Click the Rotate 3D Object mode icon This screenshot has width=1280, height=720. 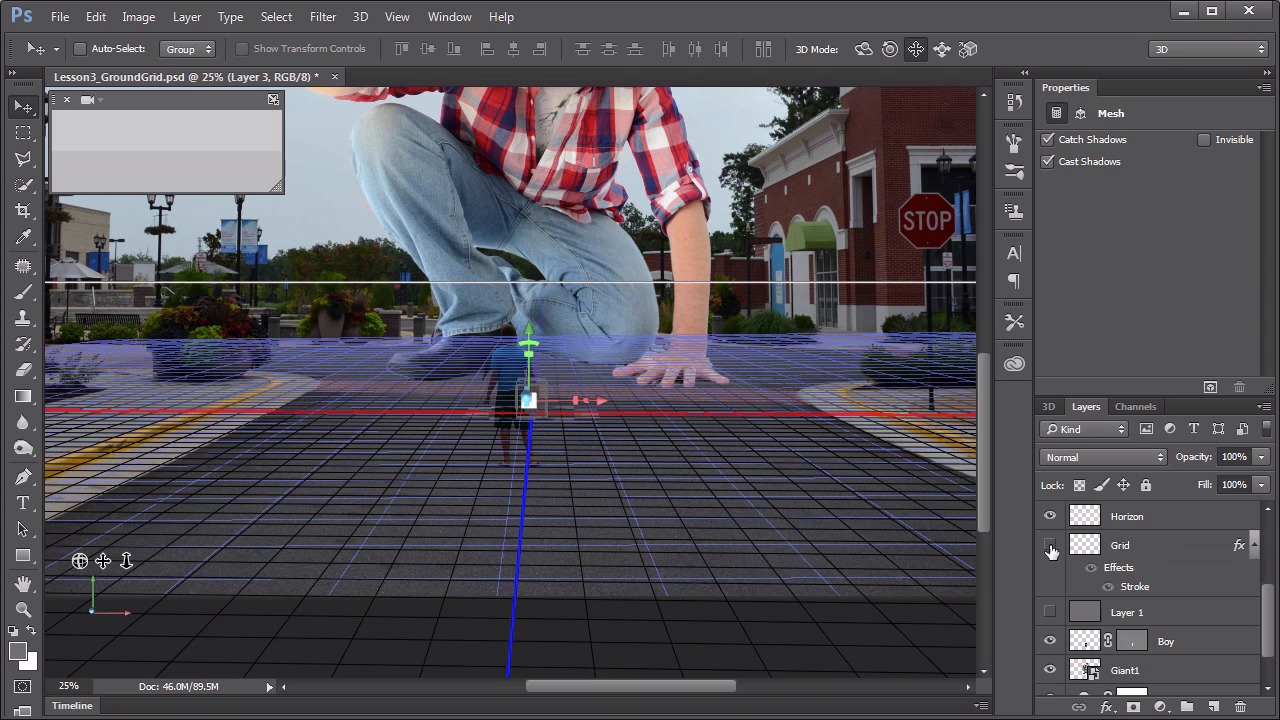863,49
